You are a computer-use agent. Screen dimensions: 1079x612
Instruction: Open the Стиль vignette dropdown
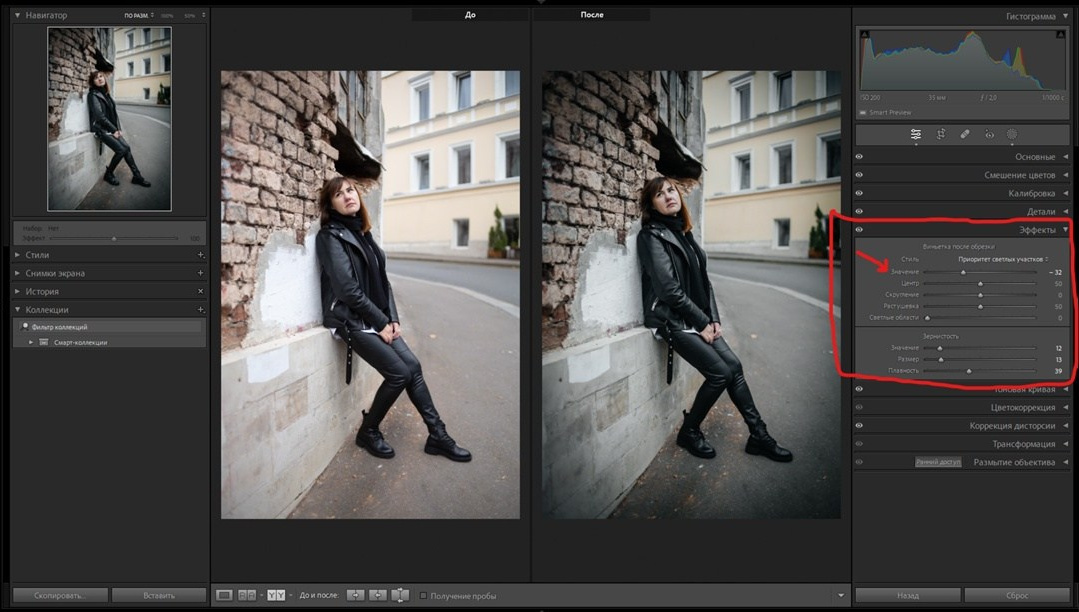pos(1002,259)
